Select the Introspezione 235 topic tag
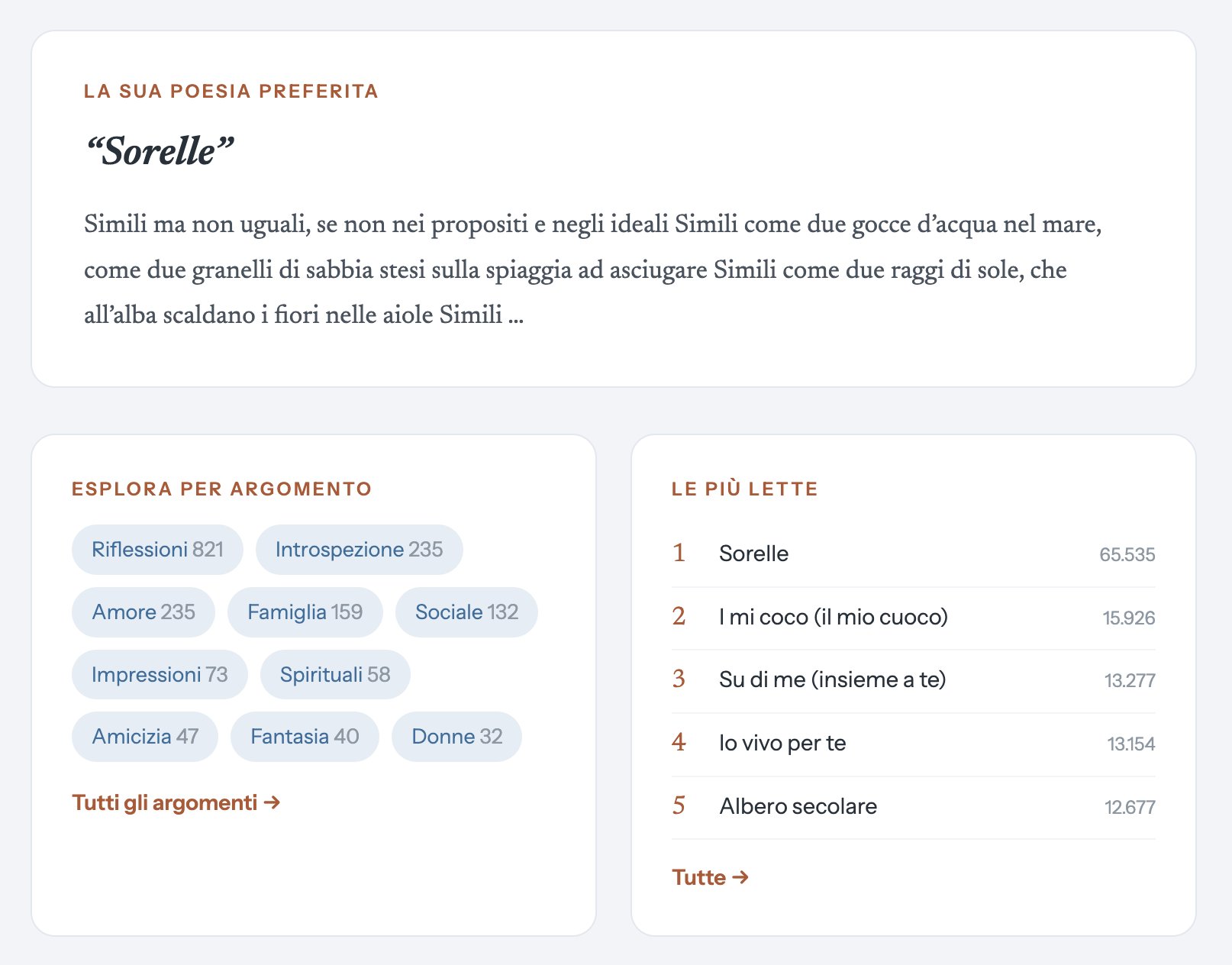The width and height of the screenshot is (1232, 965). click(359, 550)
